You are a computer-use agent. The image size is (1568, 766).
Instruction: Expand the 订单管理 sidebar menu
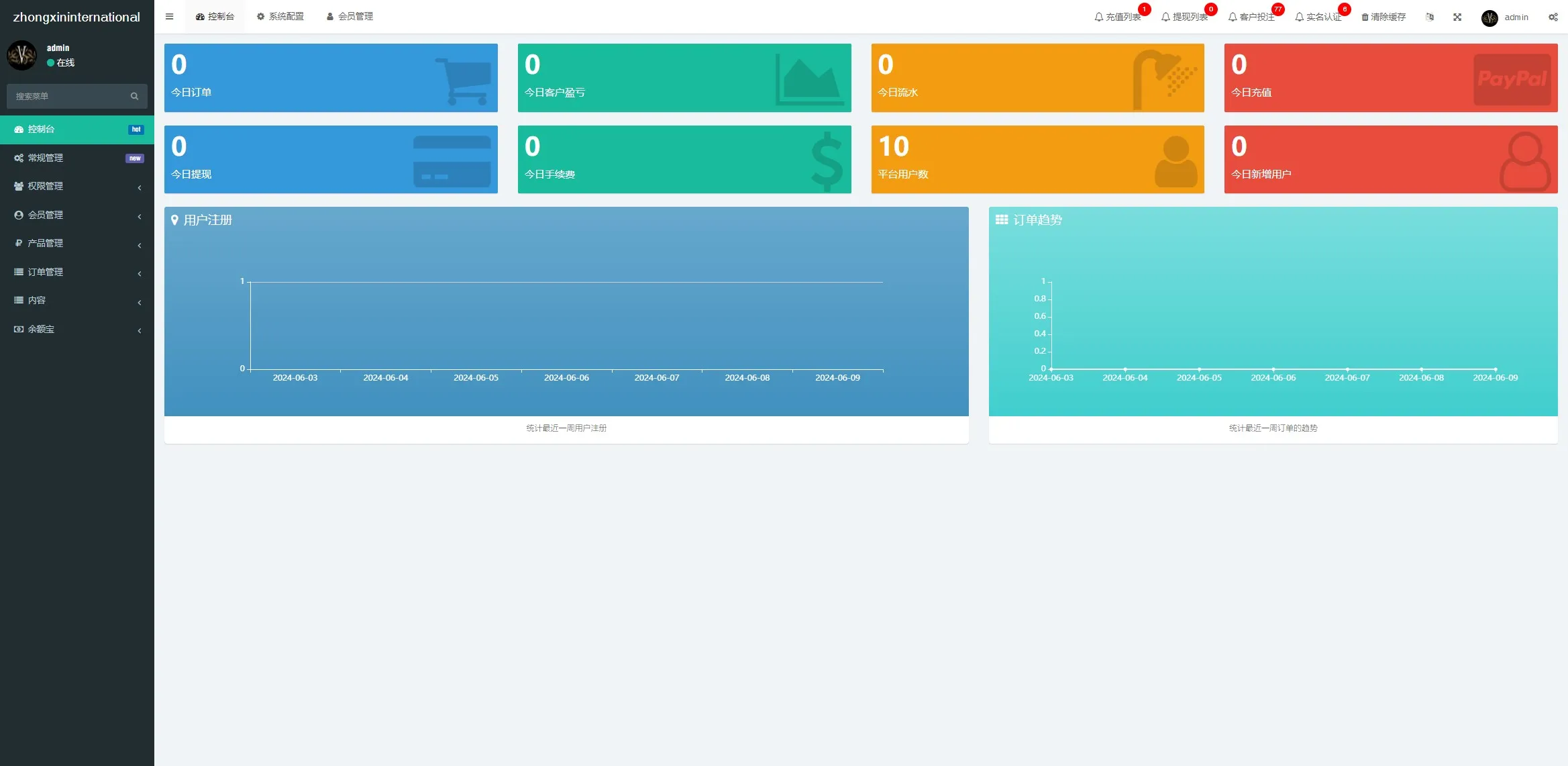point(76,272)
